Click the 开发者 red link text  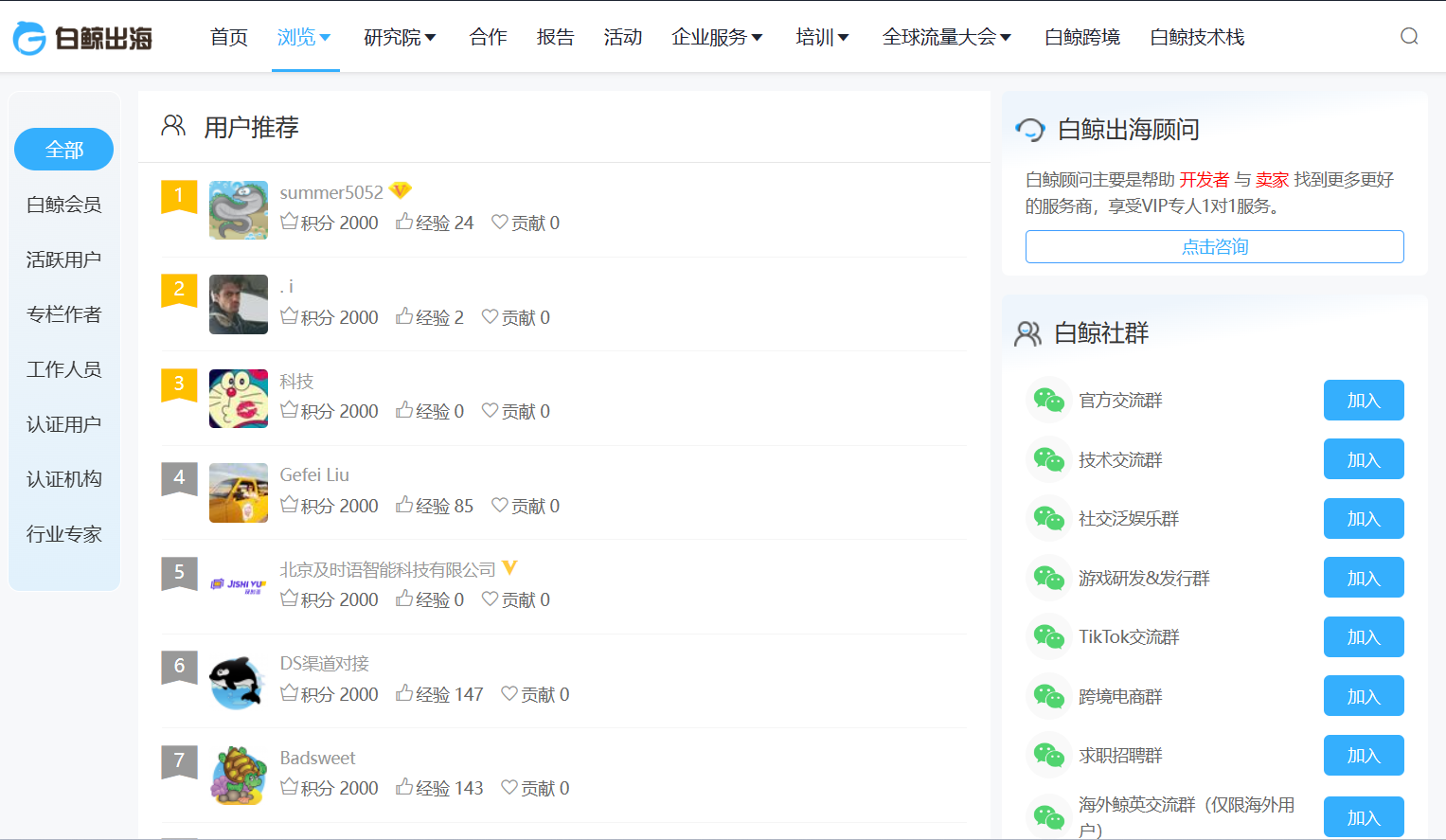(x=1205, y=180)
